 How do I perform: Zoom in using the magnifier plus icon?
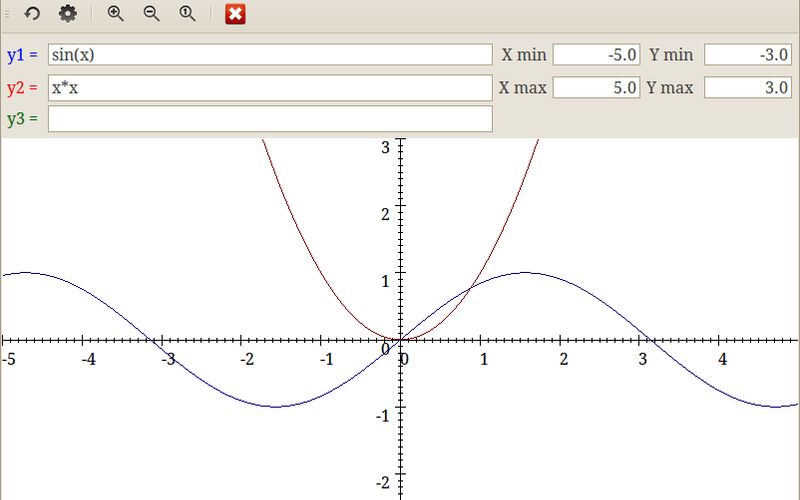point(116,14)
